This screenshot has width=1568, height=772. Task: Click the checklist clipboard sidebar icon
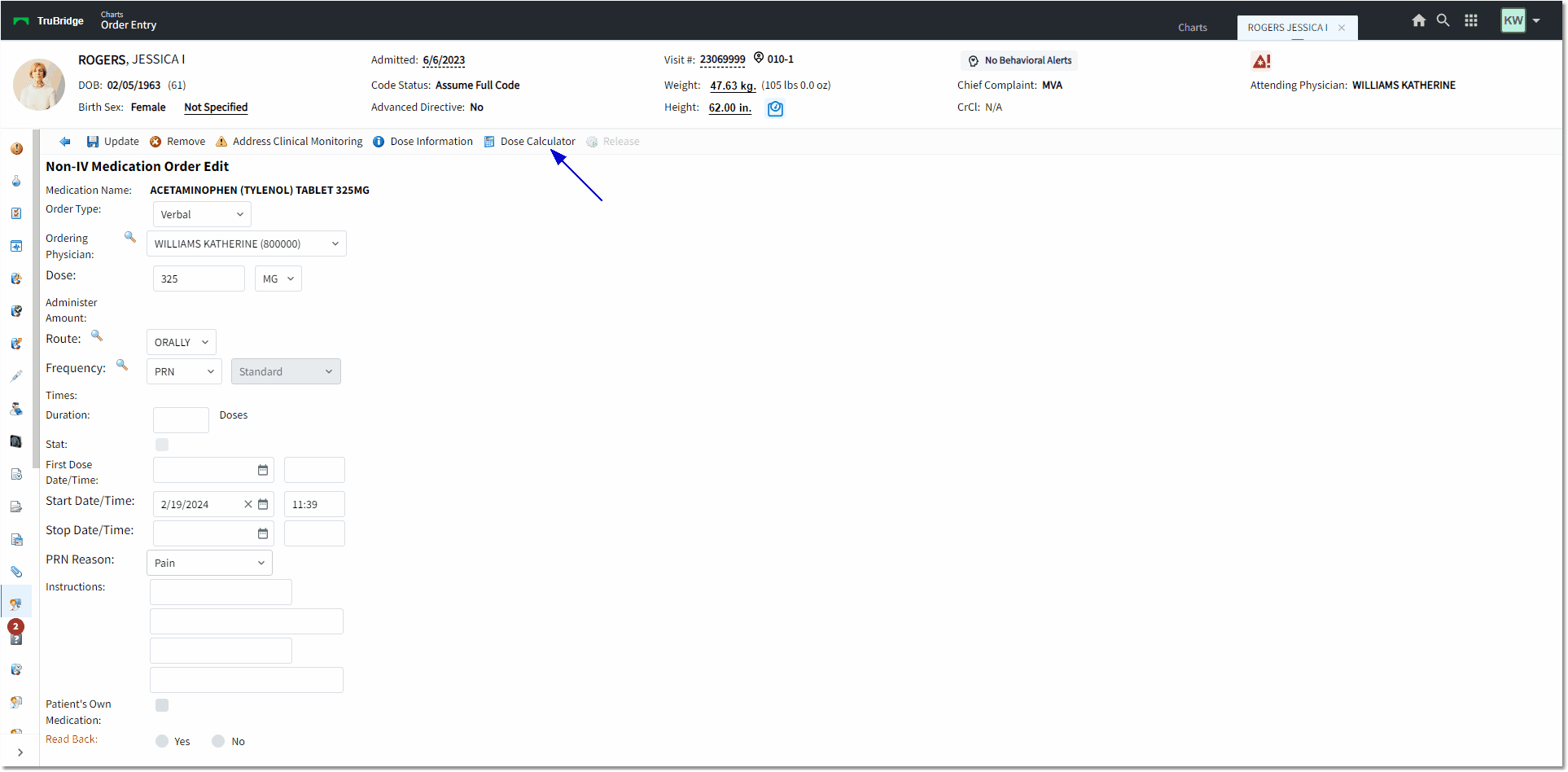pyautogui.click(x=16, y=213)
